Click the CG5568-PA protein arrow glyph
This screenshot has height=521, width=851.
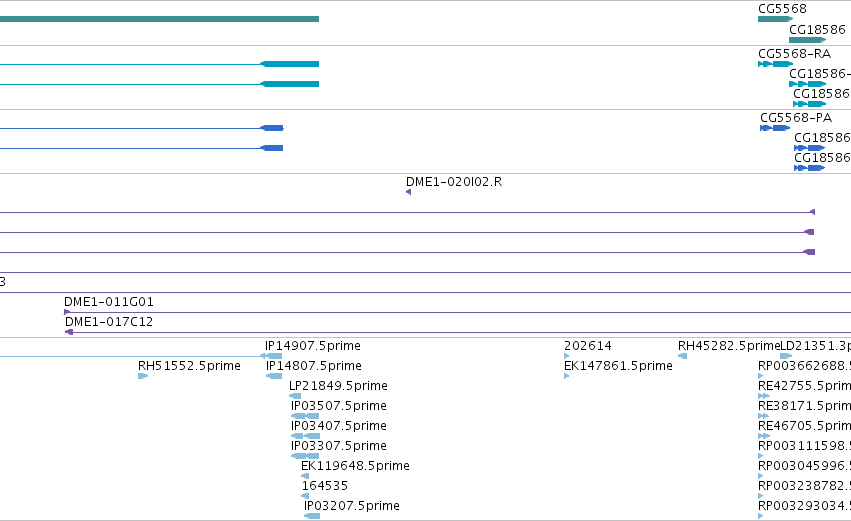[775, 128]
